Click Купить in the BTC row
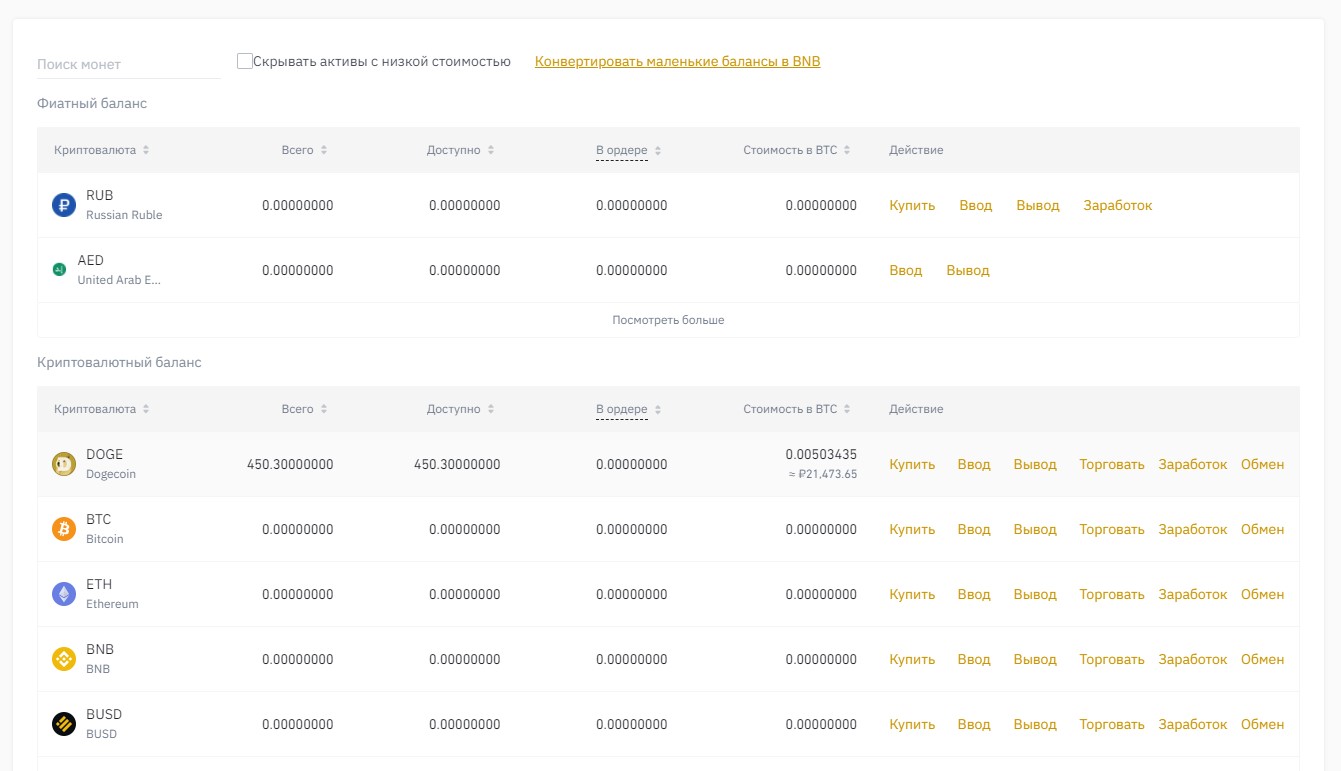 [912, 529]
